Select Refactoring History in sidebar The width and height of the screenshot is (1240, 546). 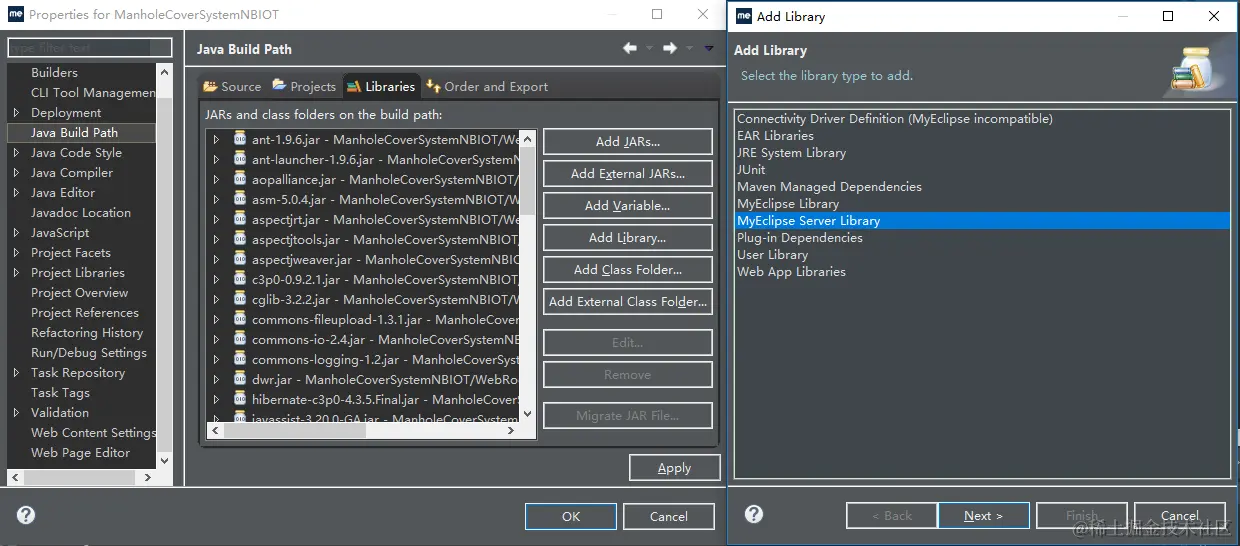(87, 333)
